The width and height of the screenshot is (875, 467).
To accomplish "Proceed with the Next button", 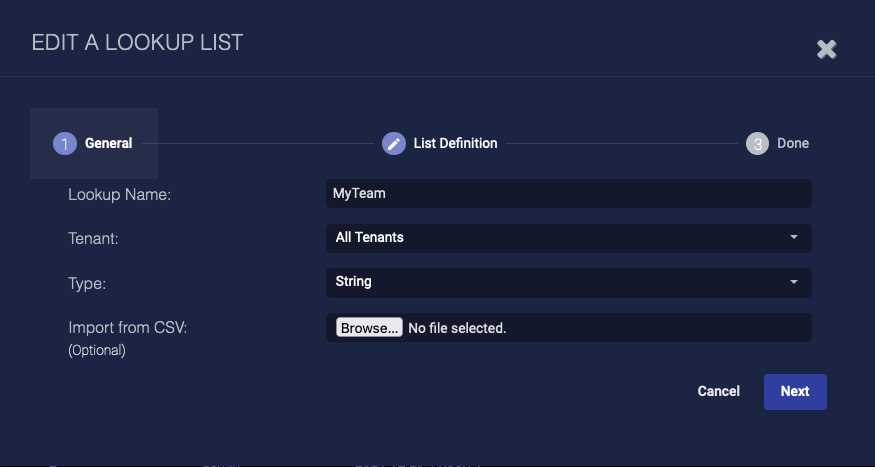I will point(795,391).
